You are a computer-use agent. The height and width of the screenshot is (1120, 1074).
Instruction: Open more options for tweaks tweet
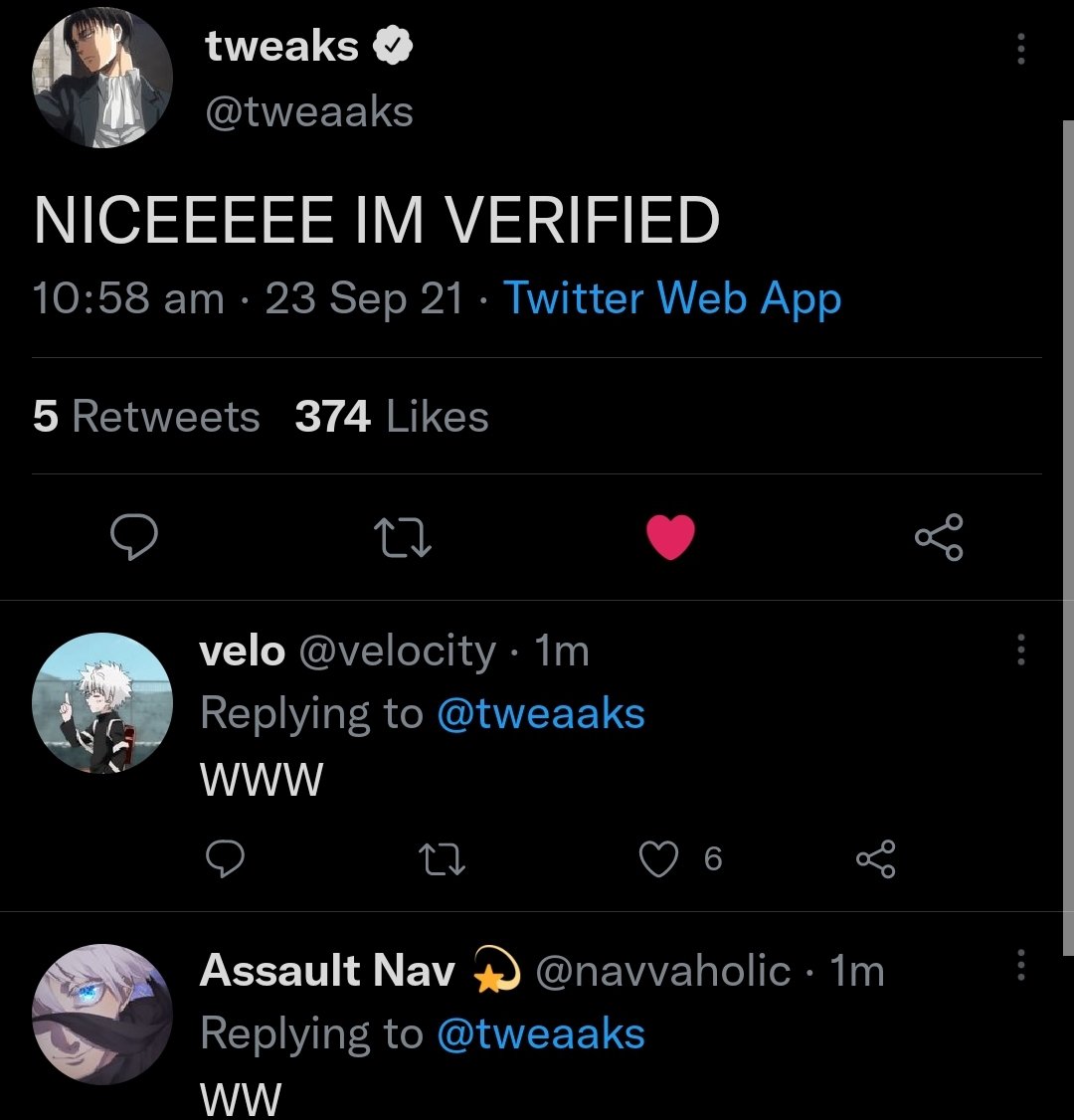tap(1020, 48)
